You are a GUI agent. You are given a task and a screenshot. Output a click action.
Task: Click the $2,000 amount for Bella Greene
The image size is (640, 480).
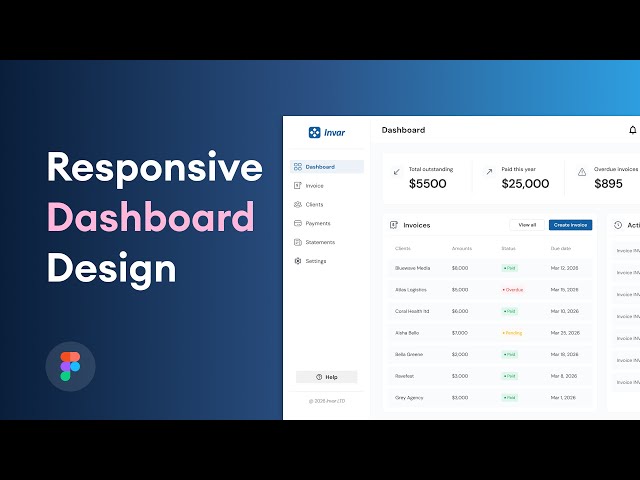[460, 354]
